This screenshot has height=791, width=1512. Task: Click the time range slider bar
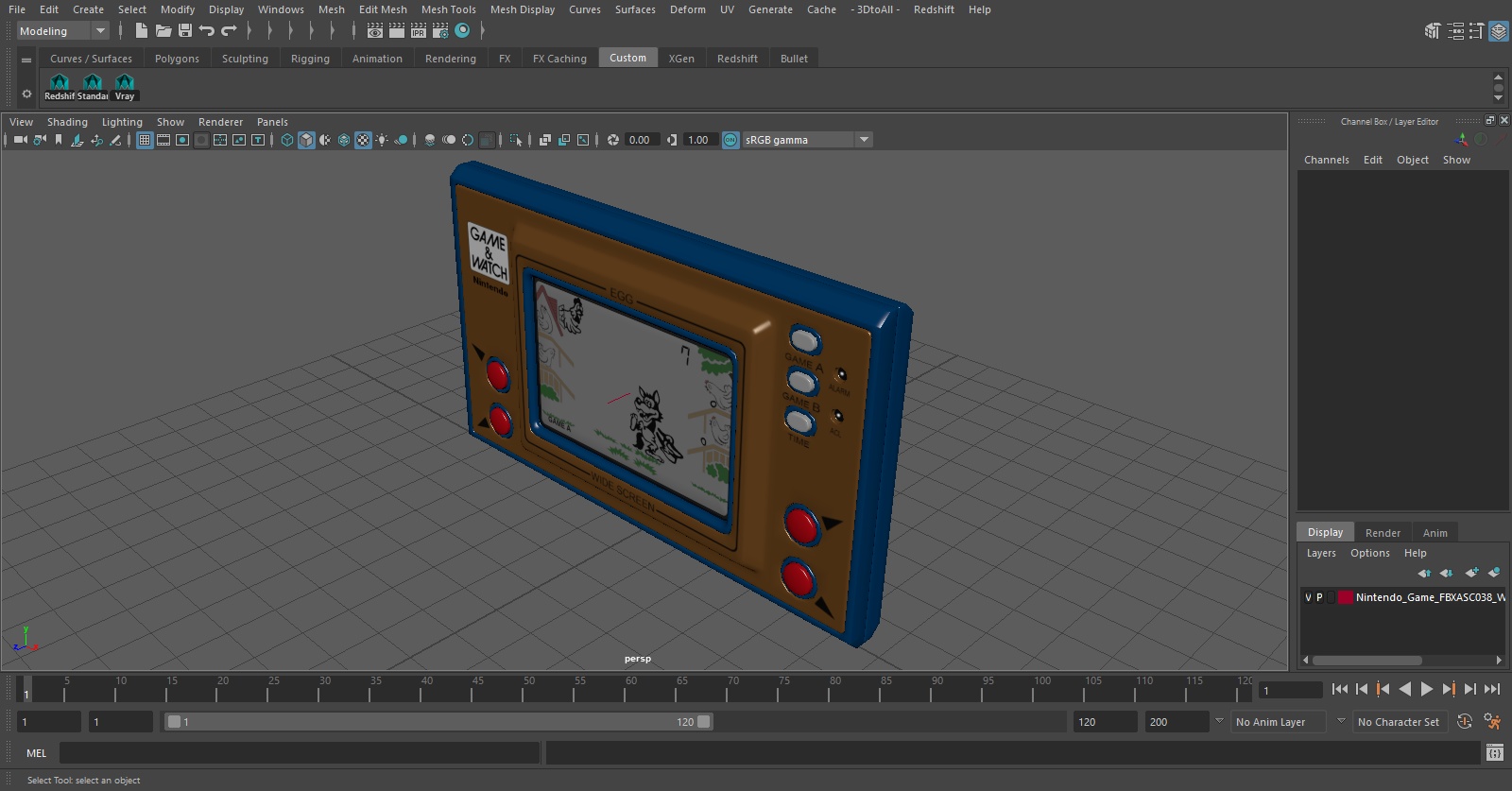pos(438,722)
